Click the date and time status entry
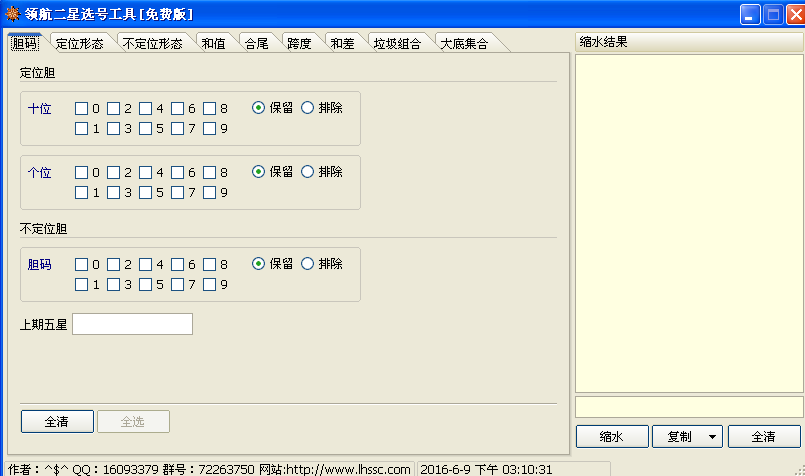805x476 pixels. [486, 469]
